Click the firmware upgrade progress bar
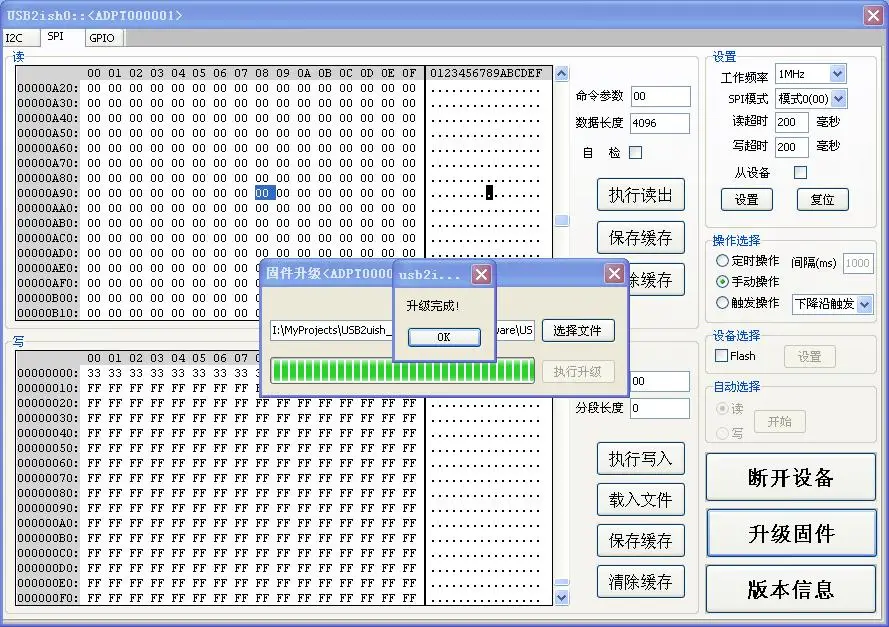 (403, 371)
